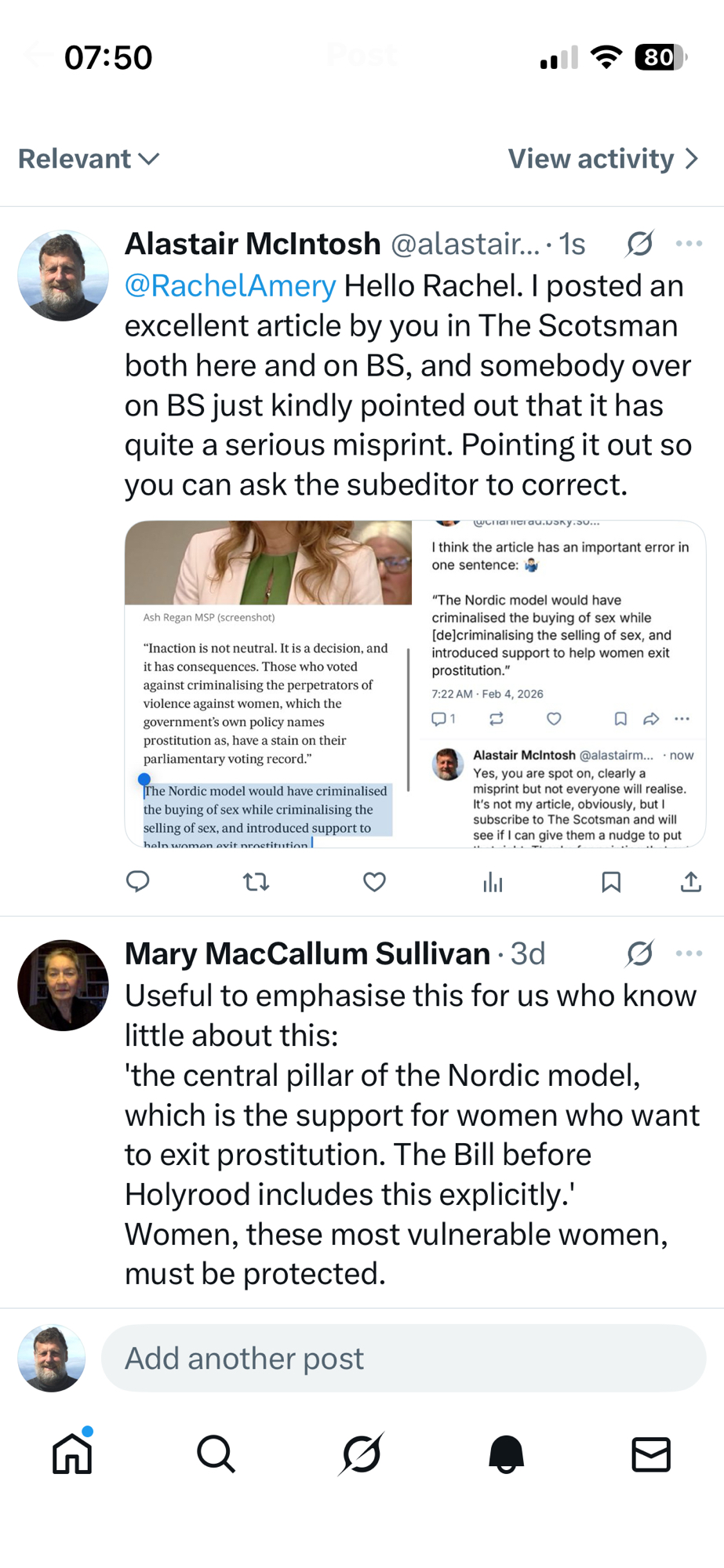Open Grok icon on Alastair's post

[639, 244]
